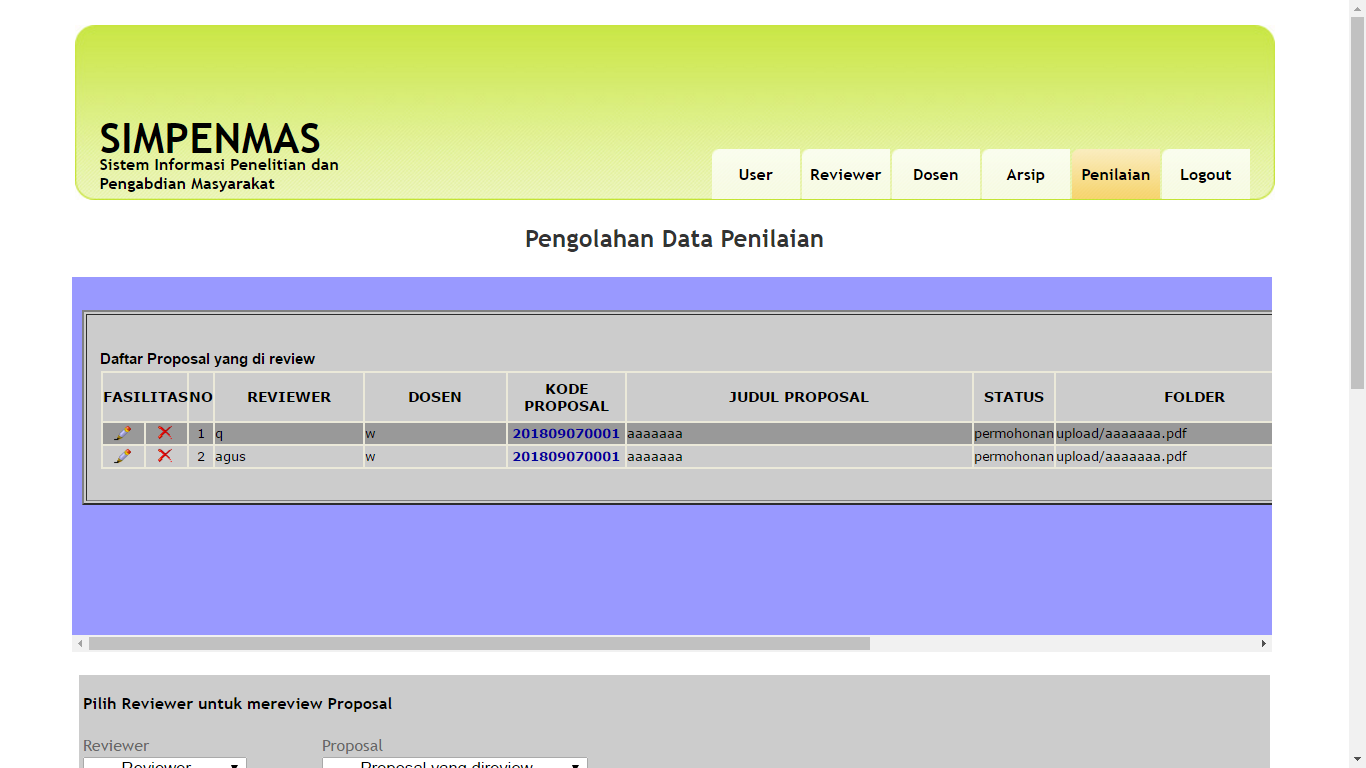Click the page scrollbar up arrow
The height and width of the screenshot is (768, 1366).
point(1357,8)
